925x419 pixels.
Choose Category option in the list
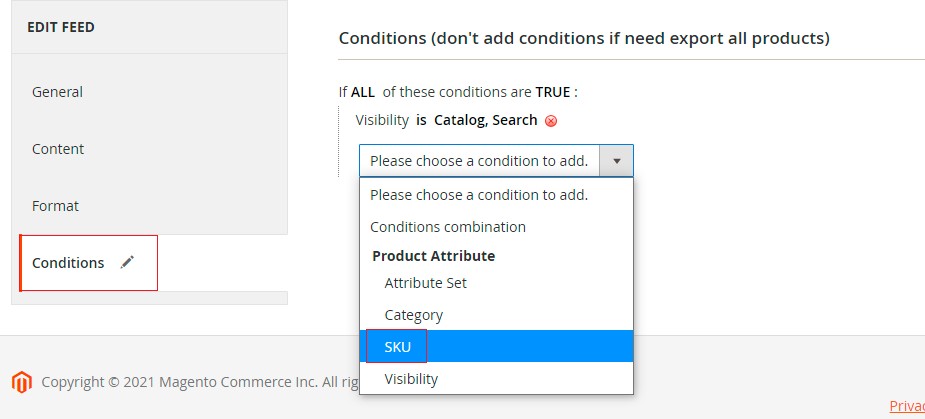(413, 314)
